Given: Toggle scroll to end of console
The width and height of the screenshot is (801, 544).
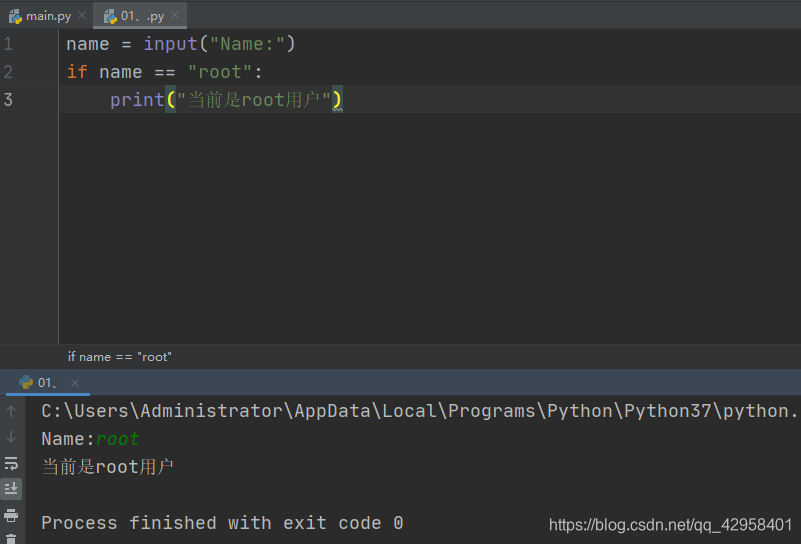Looking at the screenshot, I should point(11,489).
